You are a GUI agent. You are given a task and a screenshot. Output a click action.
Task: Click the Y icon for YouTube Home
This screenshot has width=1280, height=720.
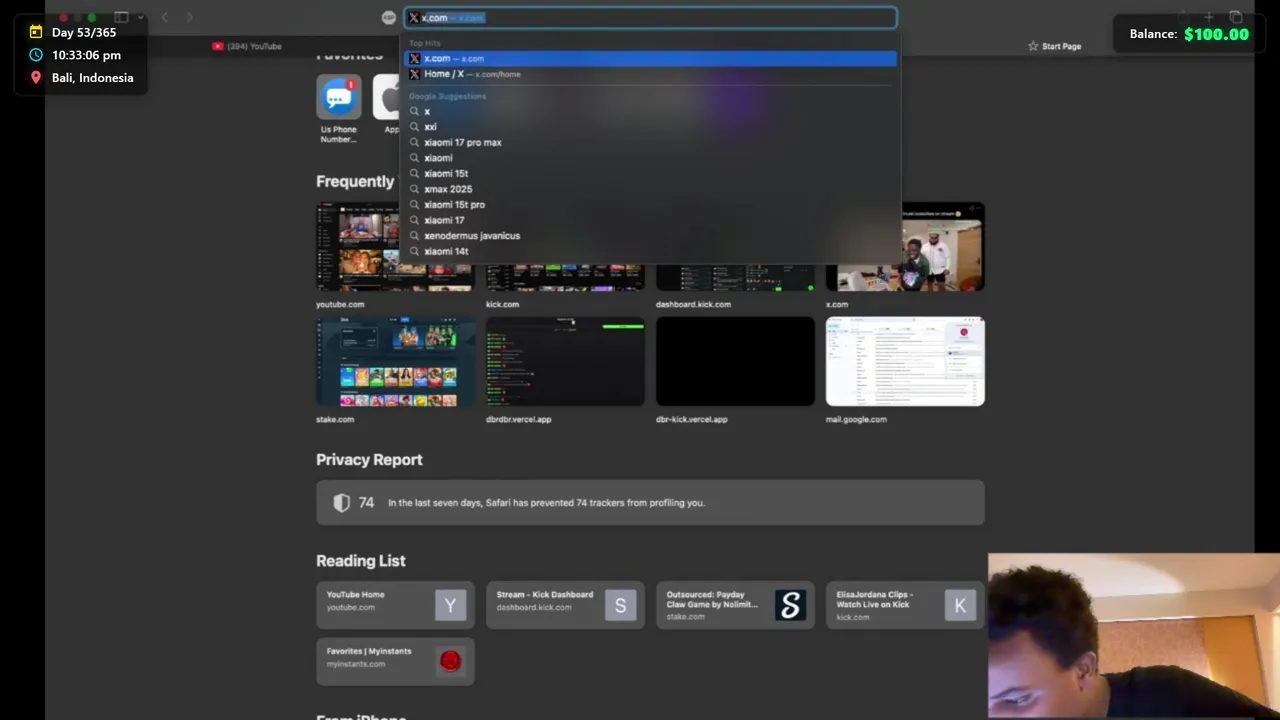pos(450,605)
